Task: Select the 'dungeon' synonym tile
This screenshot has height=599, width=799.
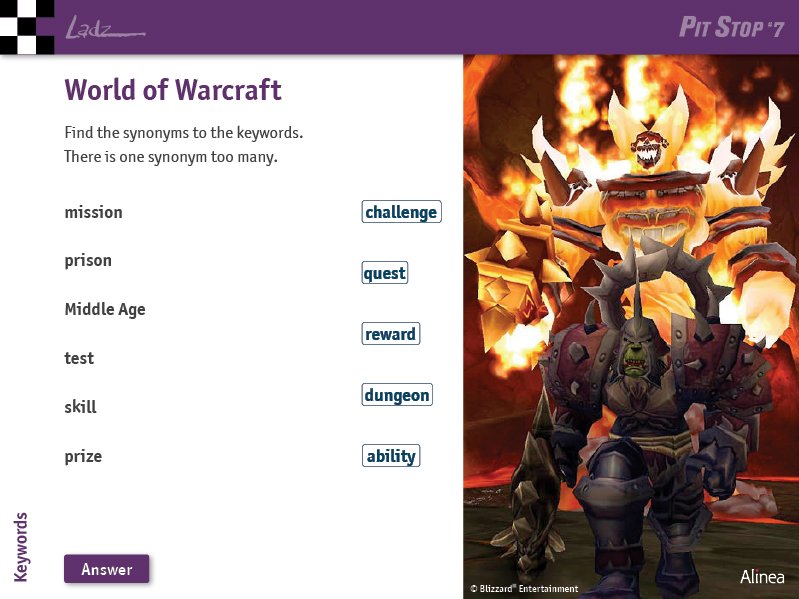Action: coord(397,395)
